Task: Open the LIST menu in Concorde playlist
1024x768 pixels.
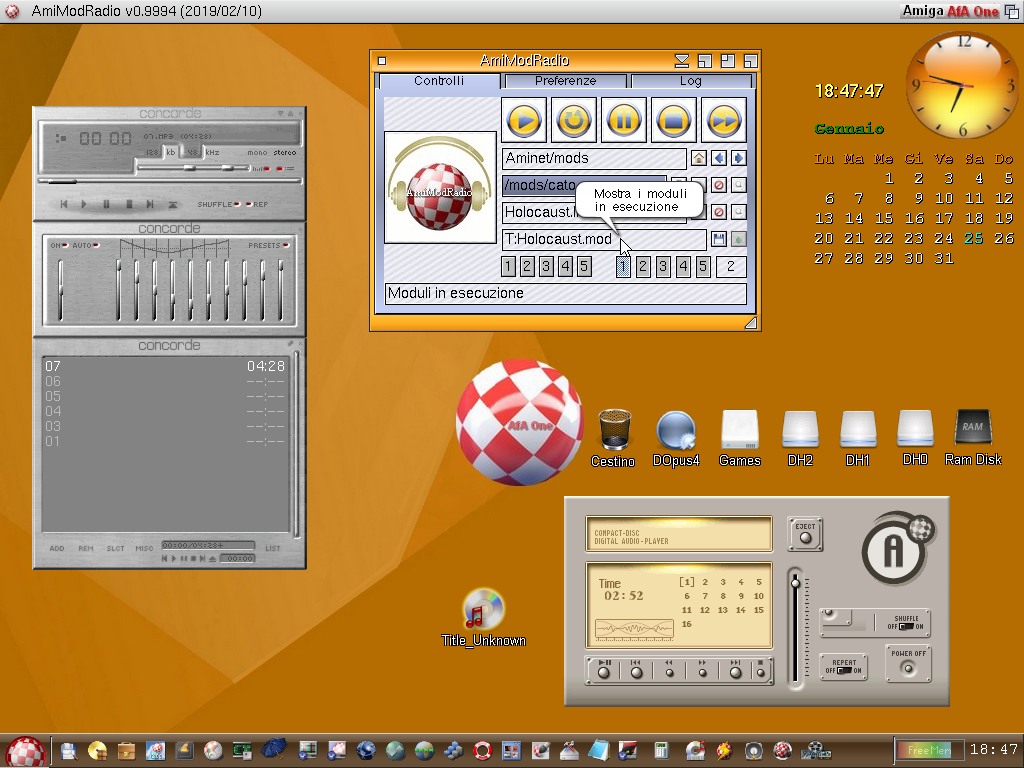Action: click(273, 548)
